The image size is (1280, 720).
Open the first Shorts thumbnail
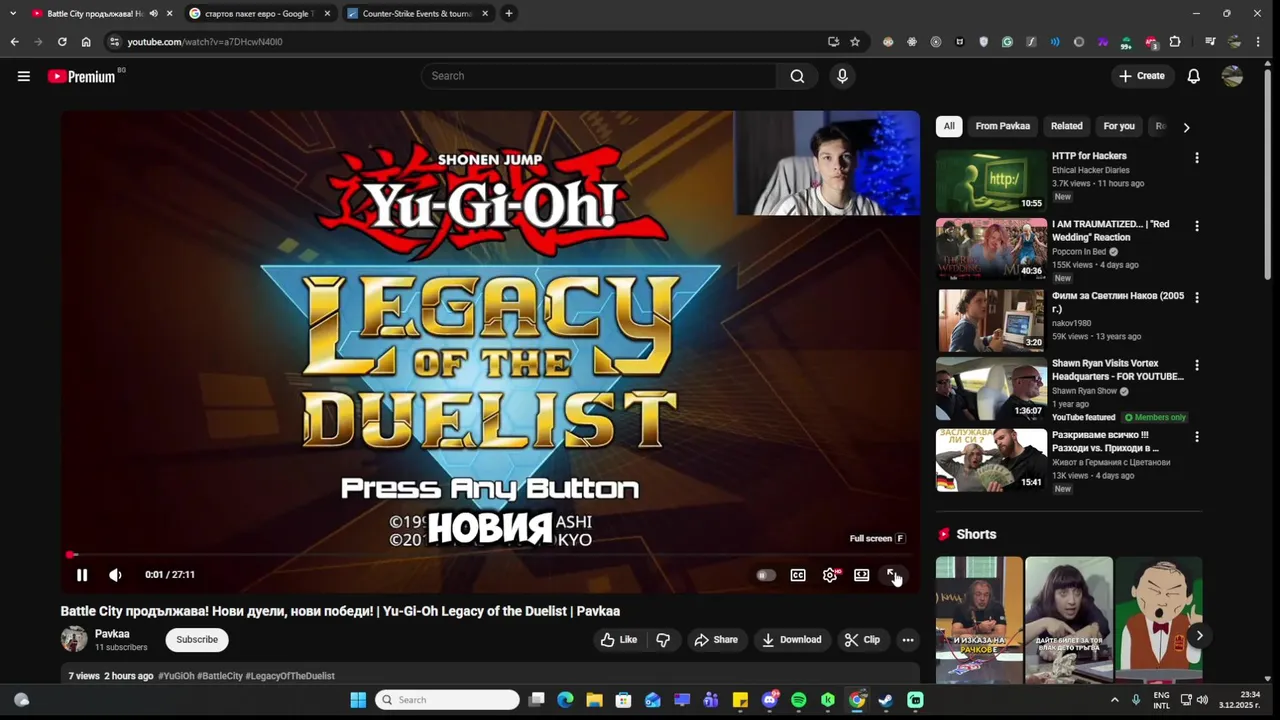pyautogui.click(x=979, y=620)
